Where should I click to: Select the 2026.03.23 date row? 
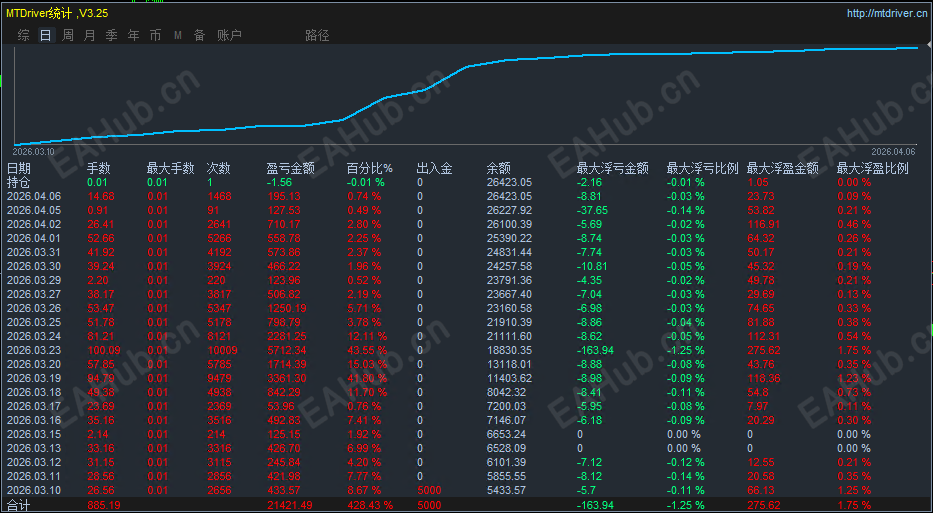point(35,350)
